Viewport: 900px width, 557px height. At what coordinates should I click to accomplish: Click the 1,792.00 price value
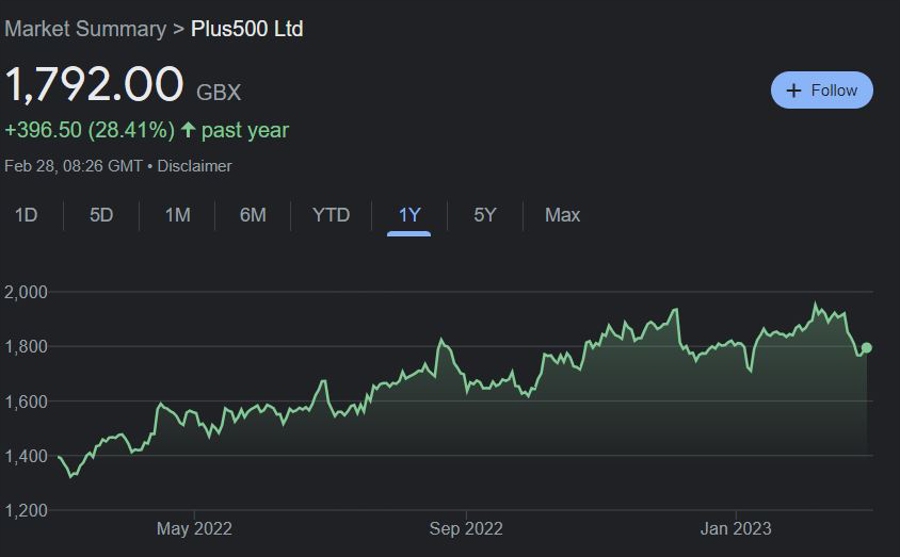pyautogui.click(x=95, y=85)
